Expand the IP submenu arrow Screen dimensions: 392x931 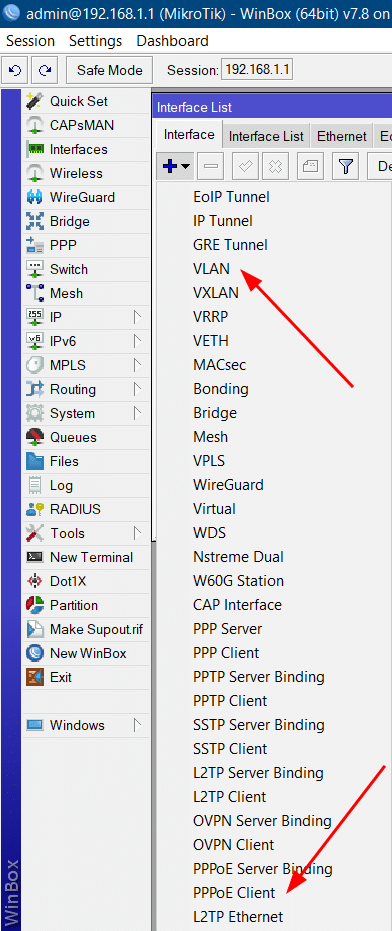coord(138,317)
